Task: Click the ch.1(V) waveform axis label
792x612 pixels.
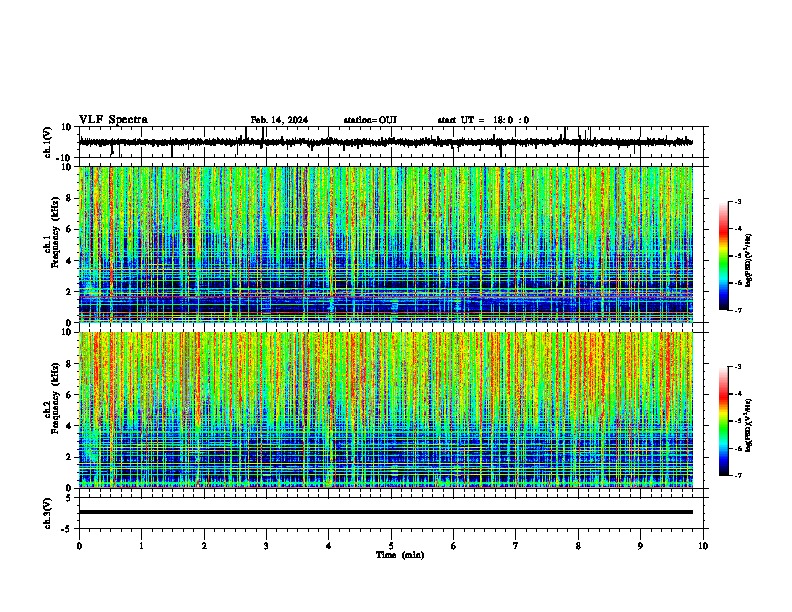Action: coord(48,142)
